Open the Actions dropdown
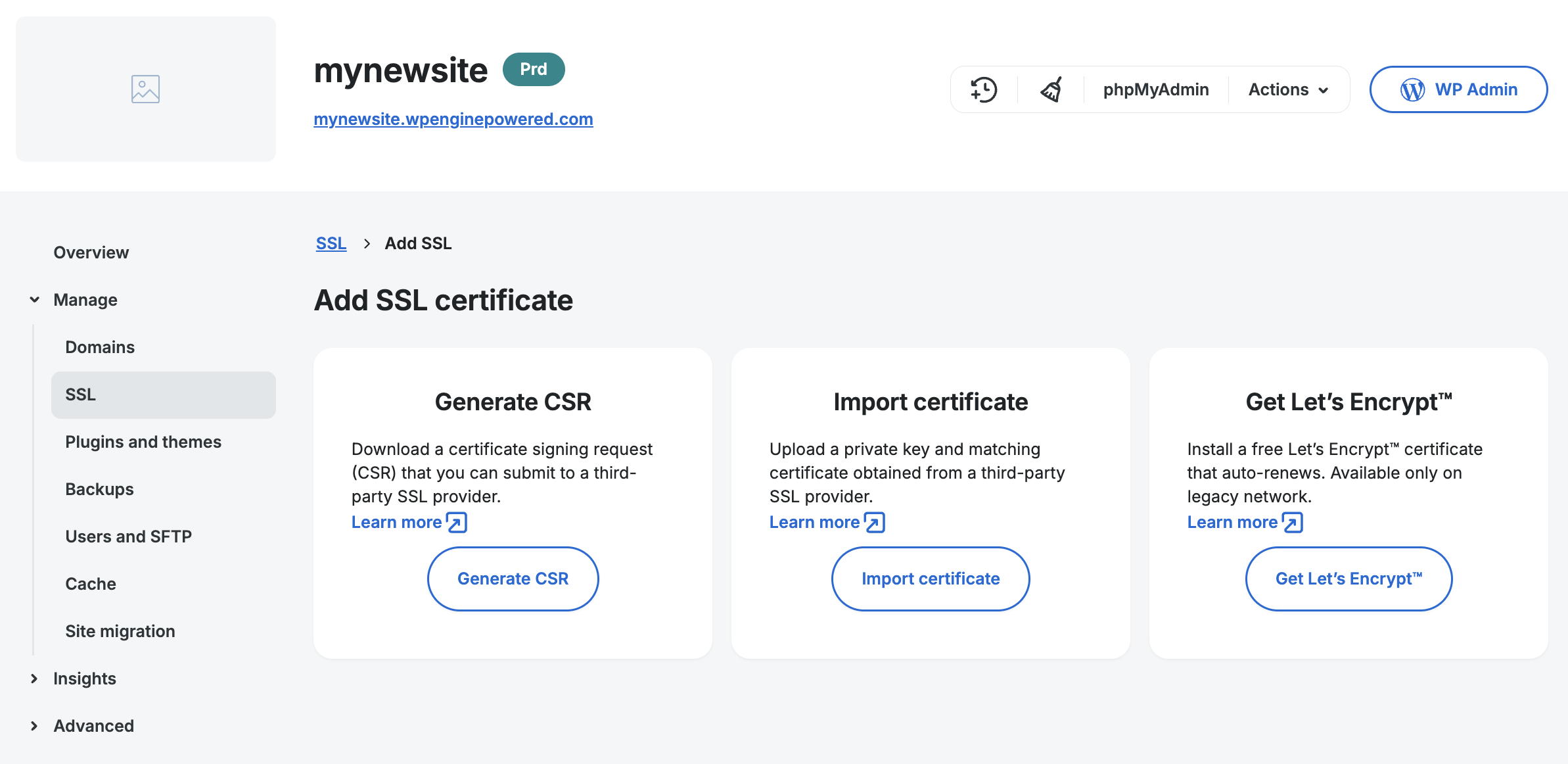This screenshot has width=1568, height=764. coord(1287,89)
